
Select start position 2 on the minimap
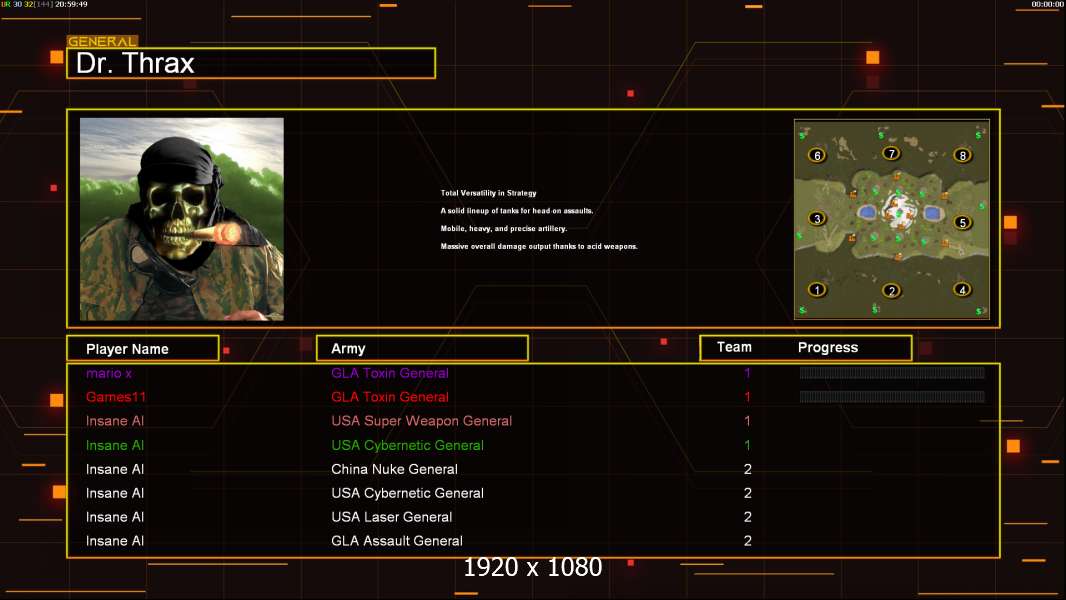coord(891,291)
